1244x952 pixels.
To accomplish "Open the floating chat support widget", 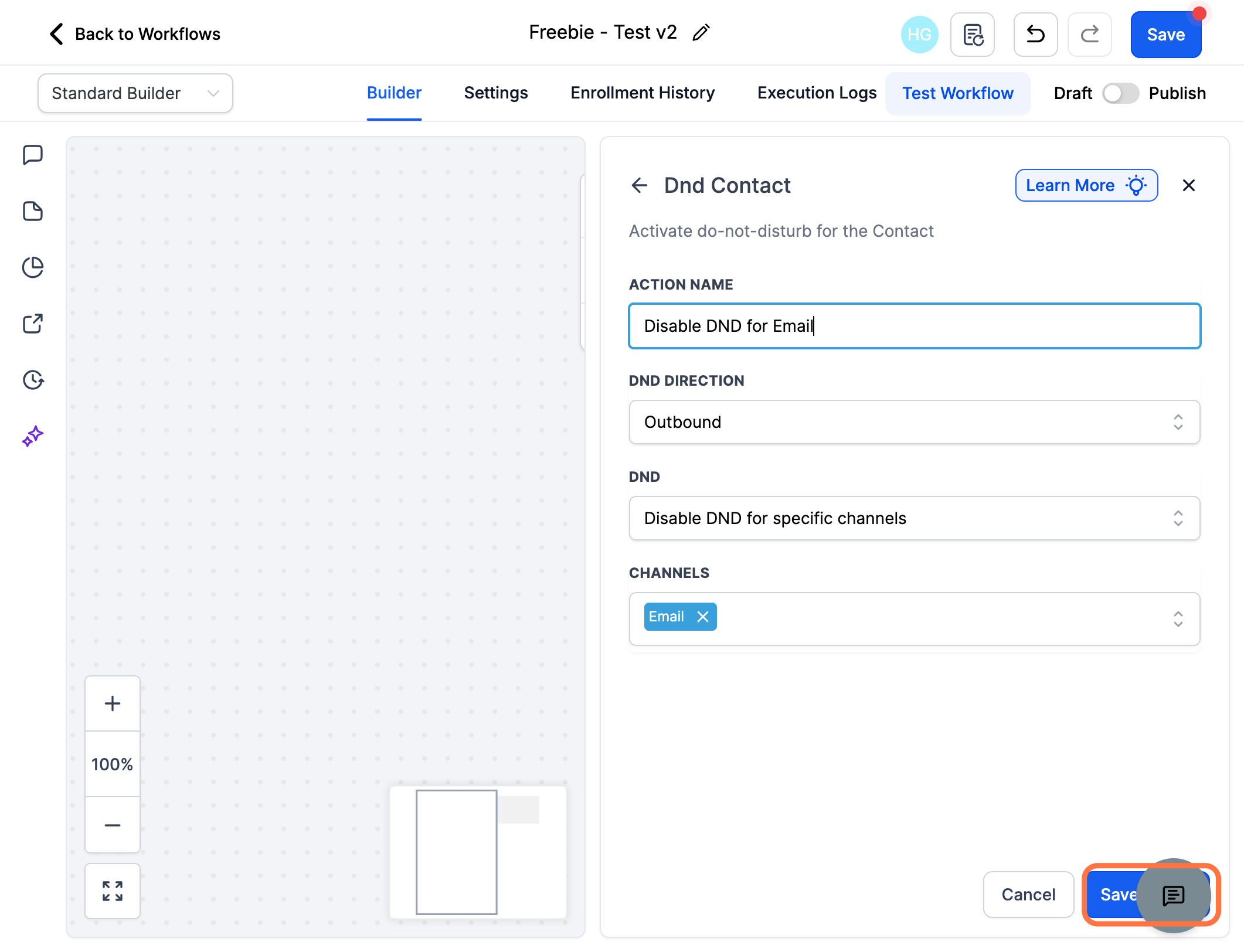I will point(1174,895).
